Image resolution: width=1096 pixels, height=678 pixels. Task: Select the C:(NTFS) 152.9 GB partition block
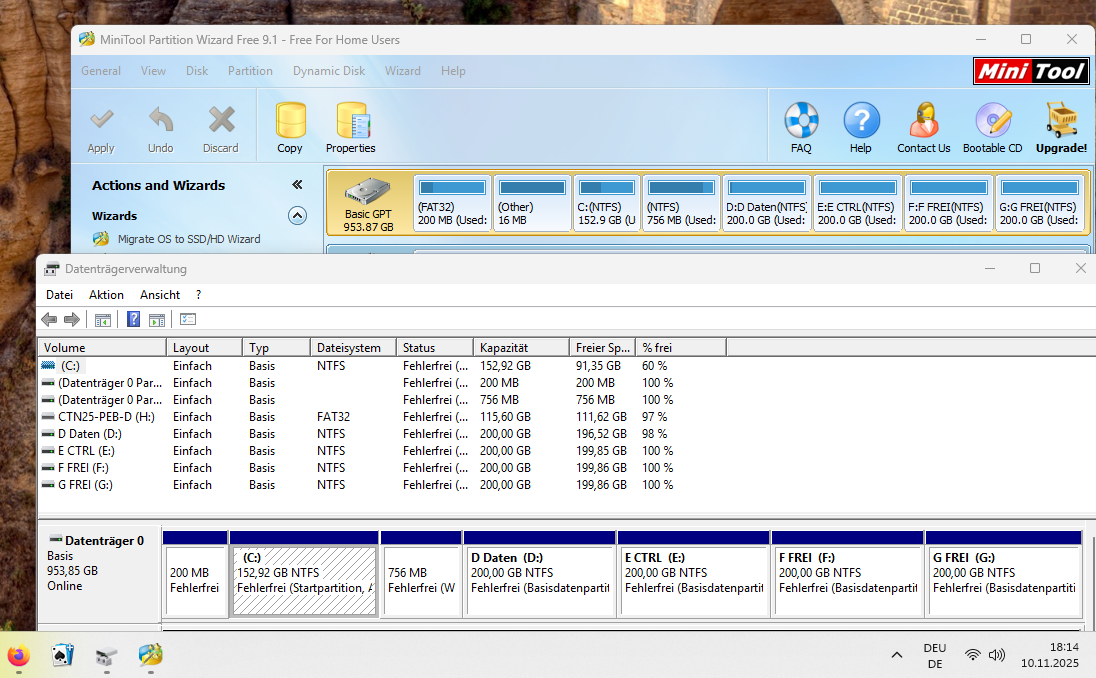(607, 203)
